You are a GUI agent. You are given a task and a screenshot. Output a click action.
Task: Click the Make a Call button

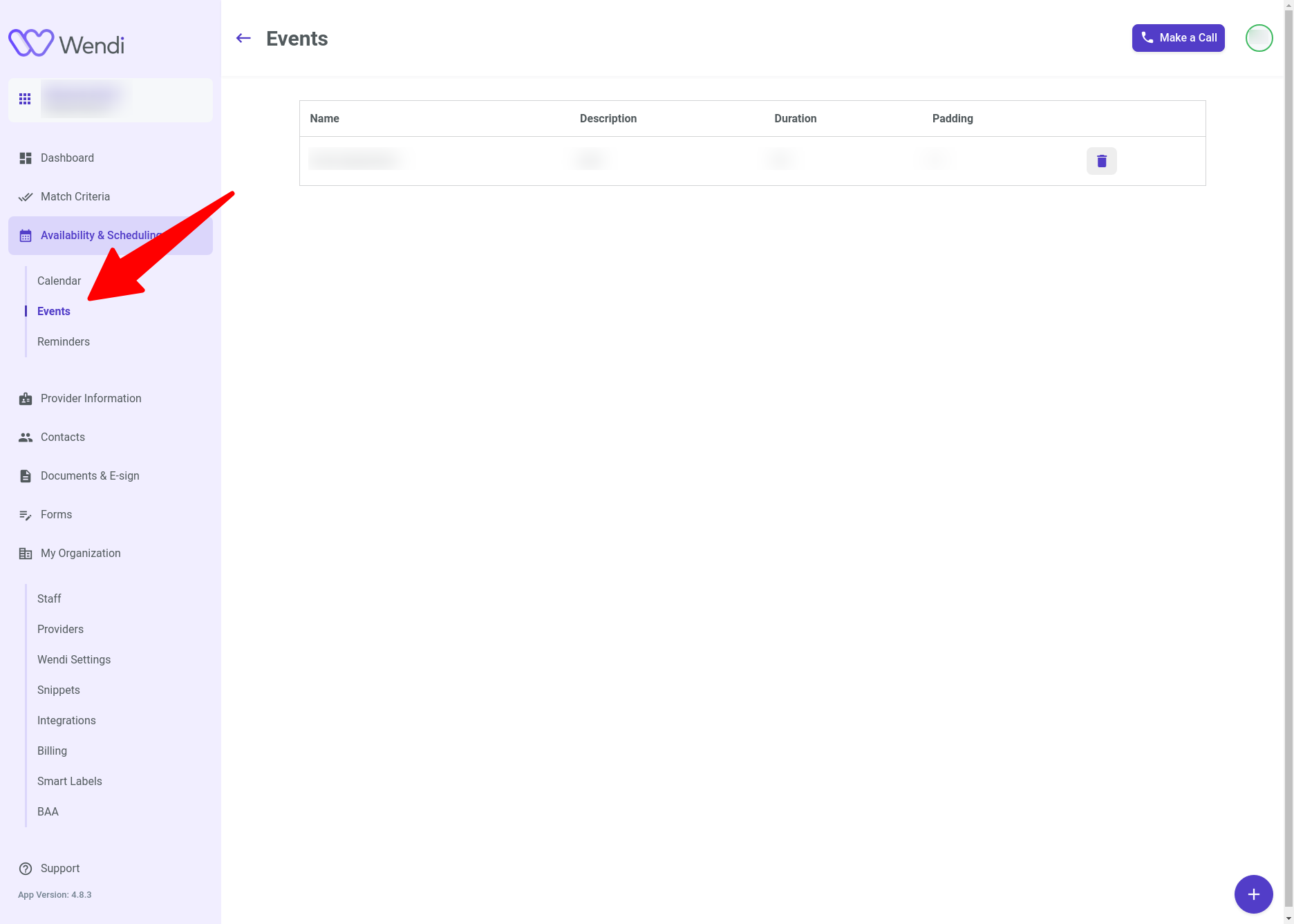1179,38
